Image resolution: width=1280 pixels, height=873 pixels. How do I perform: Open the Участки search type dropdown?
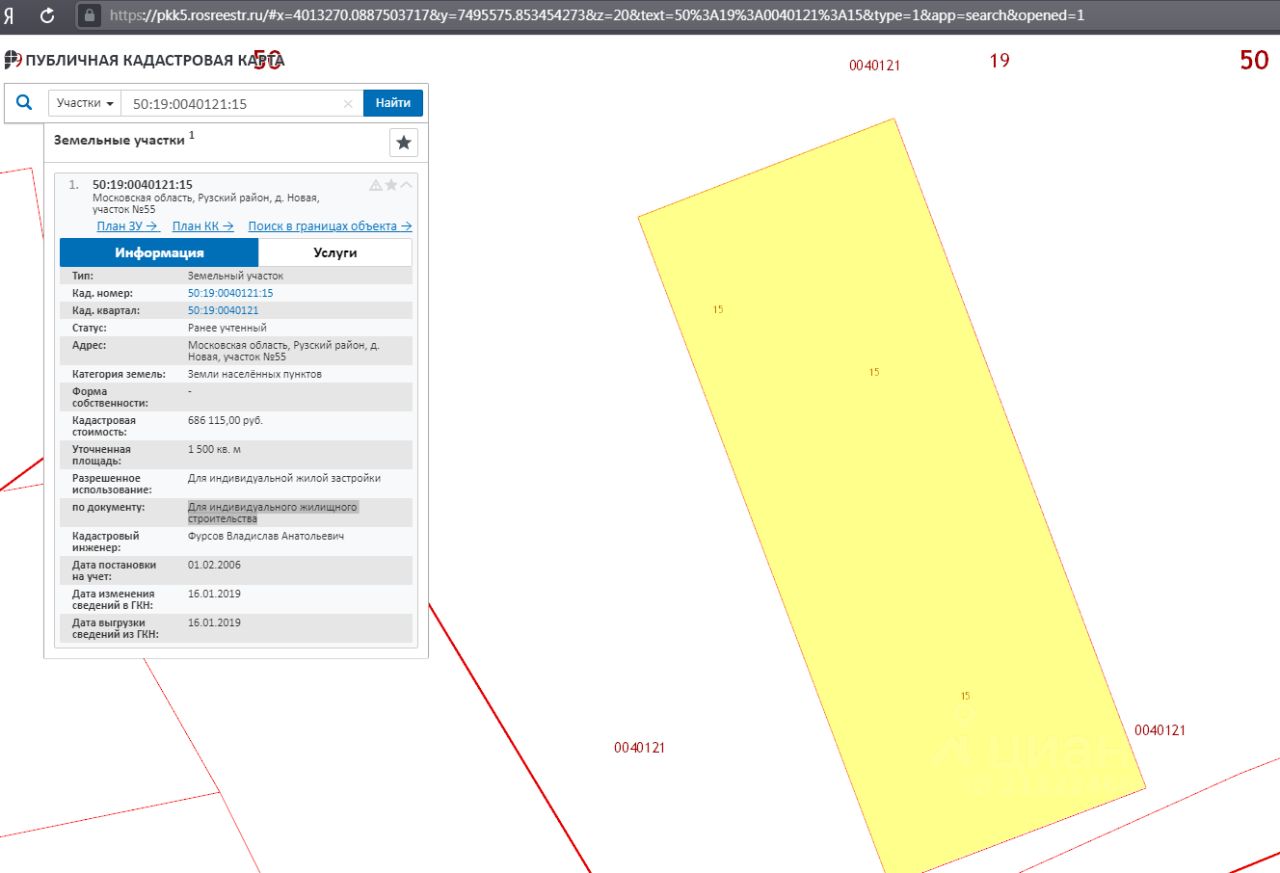pos(84,103)
